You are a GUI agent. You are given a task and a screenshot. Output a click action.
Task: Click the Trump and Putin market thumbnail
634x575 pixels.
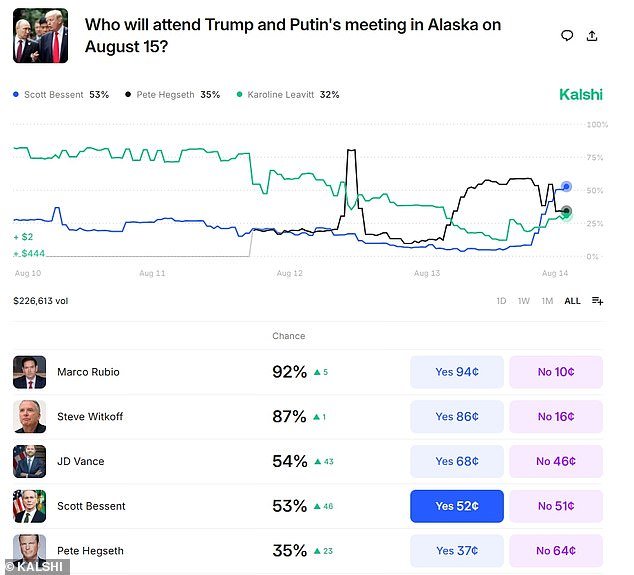pyautogui.click(x=40, y=36)
